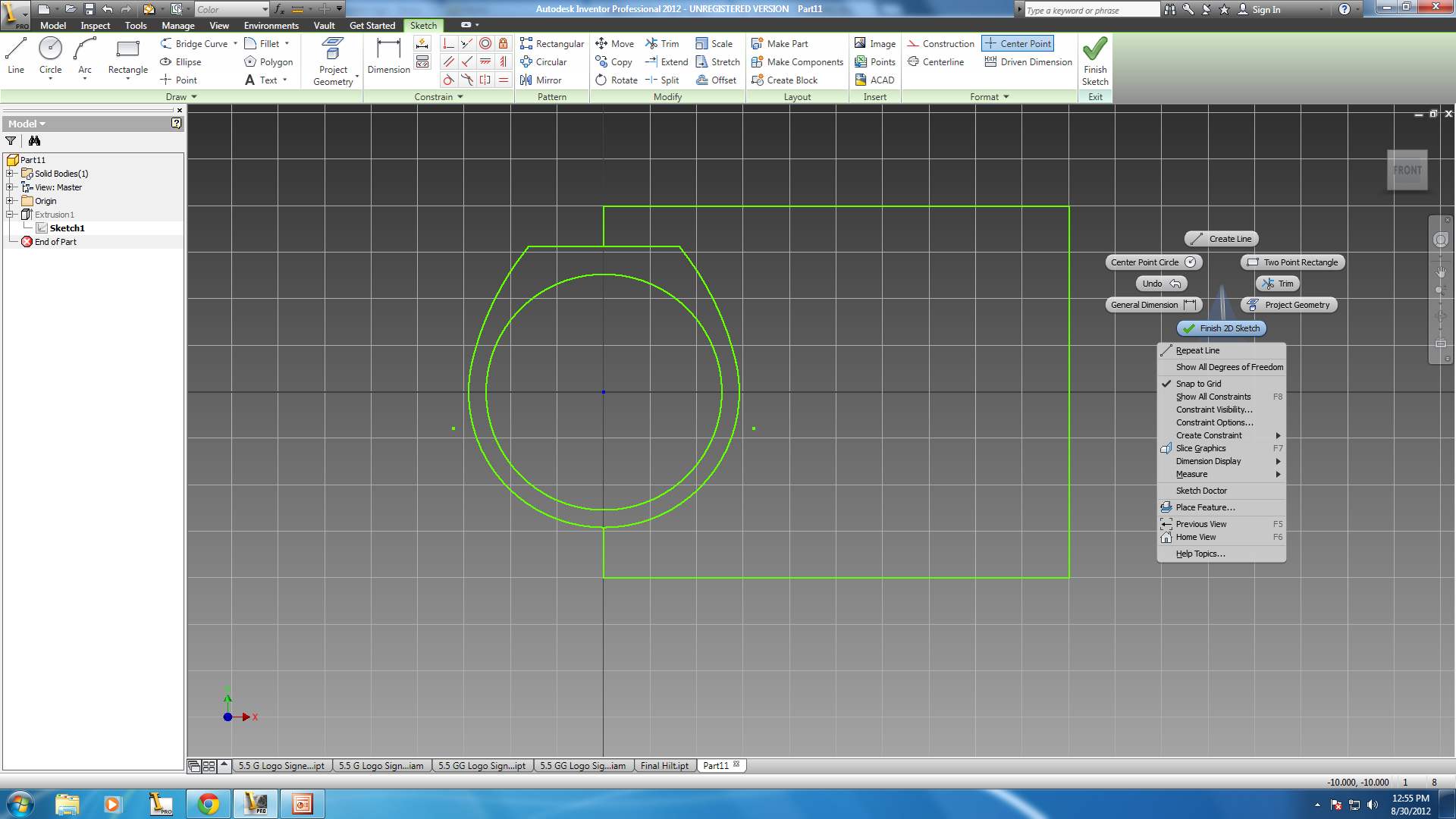Choose the Circular pattern tool
1456x819 pixels.
(544, 61)
